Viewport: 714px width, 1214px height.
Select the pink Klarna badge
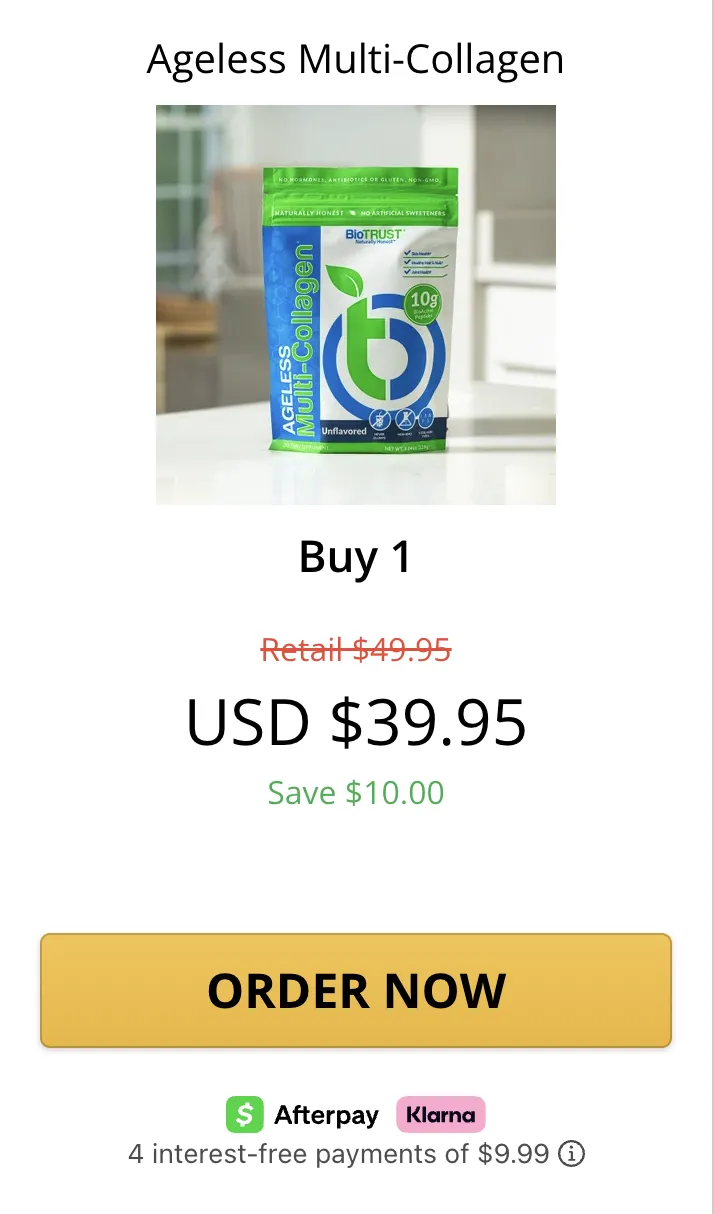coord(441,1115)
